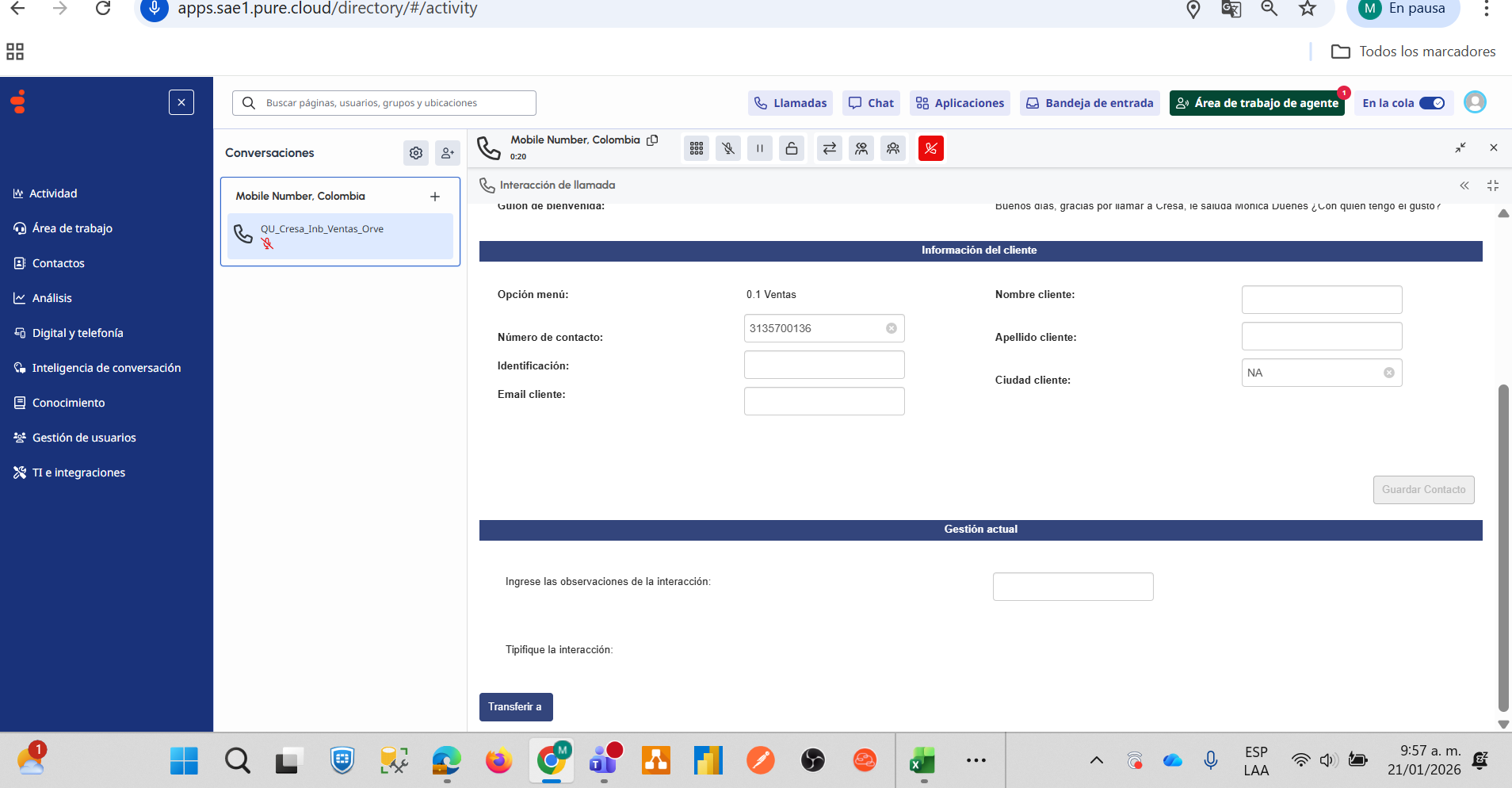
Task: Open Digital y telefonía section
Action: 69,333
